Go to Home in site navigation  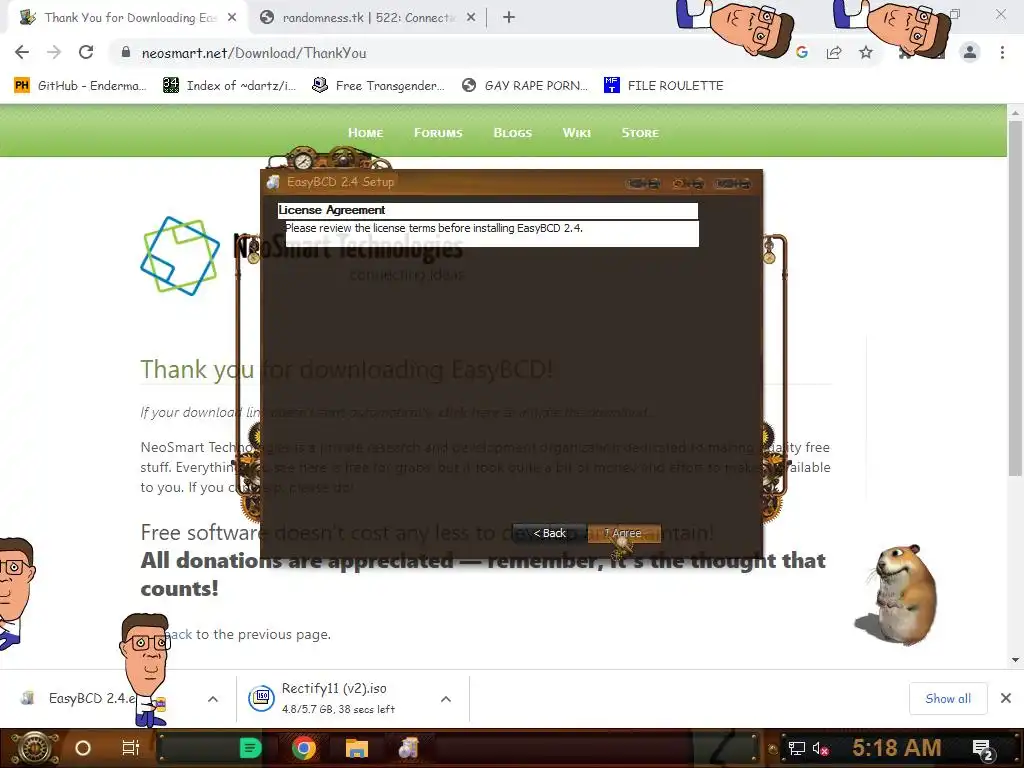point(365,133)
